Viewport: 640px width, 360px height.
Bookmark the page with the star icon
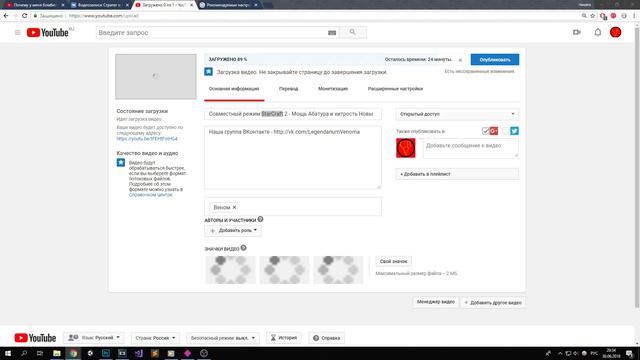(x=593, y=16)
